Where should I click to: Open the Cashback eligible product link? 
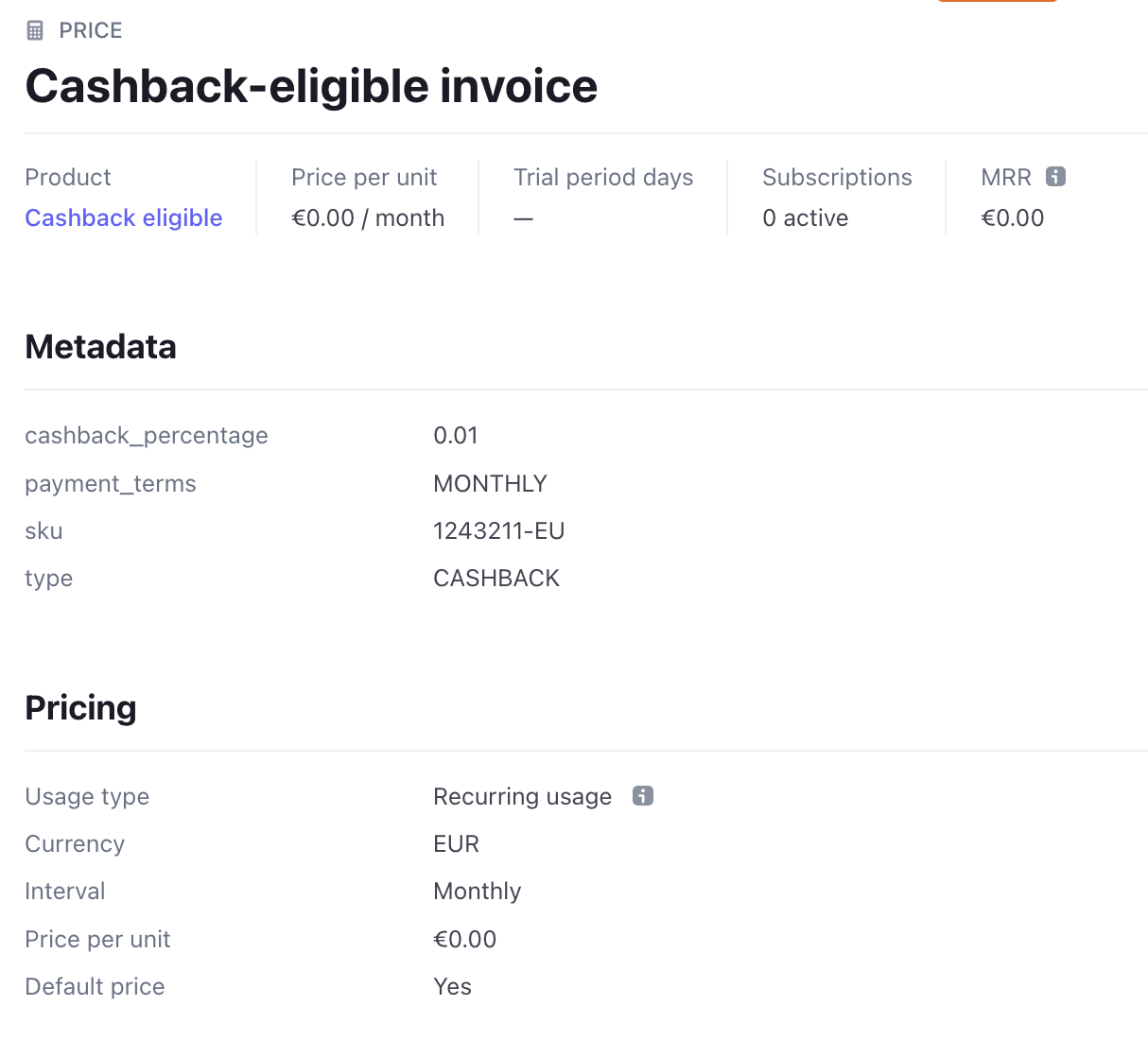tap(124, 217)
